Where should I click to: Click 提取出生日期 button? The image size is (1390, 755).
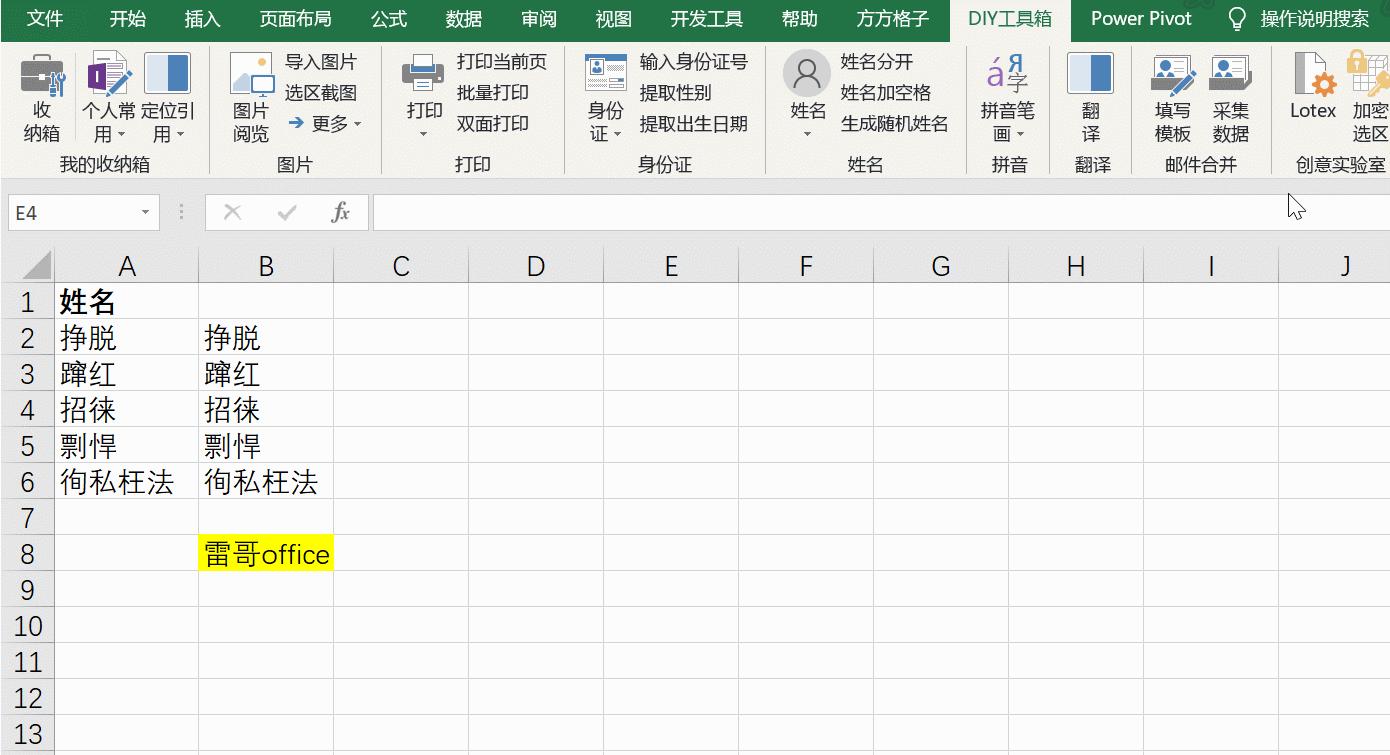pyautogui.click(x=694, y=124)
